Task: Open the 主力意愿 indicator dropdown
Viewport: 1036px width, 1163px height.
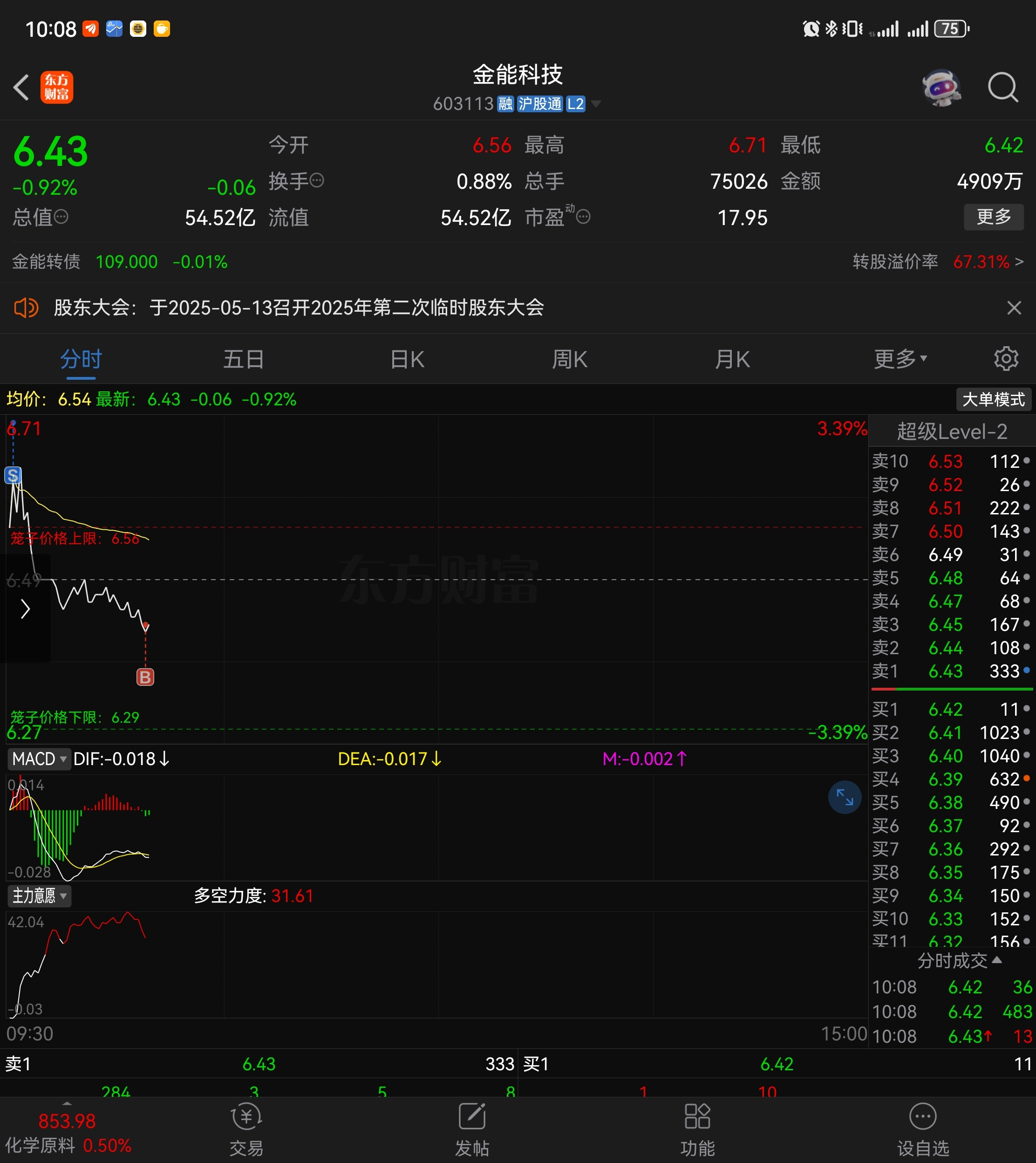Action: coord(39,896)
